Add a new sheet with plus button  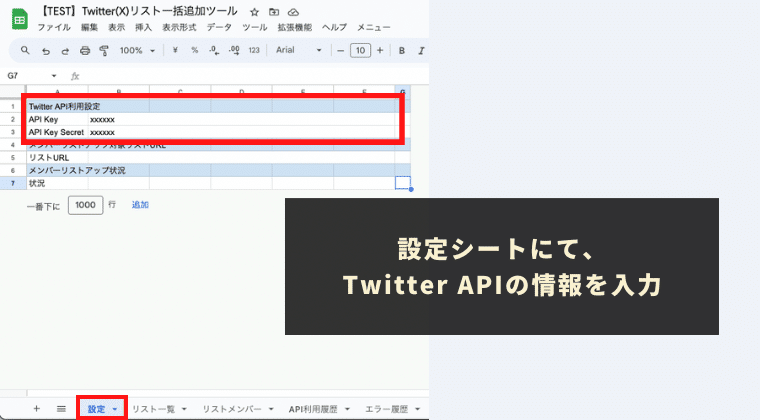pyautogui.click(x=36, y=409)
